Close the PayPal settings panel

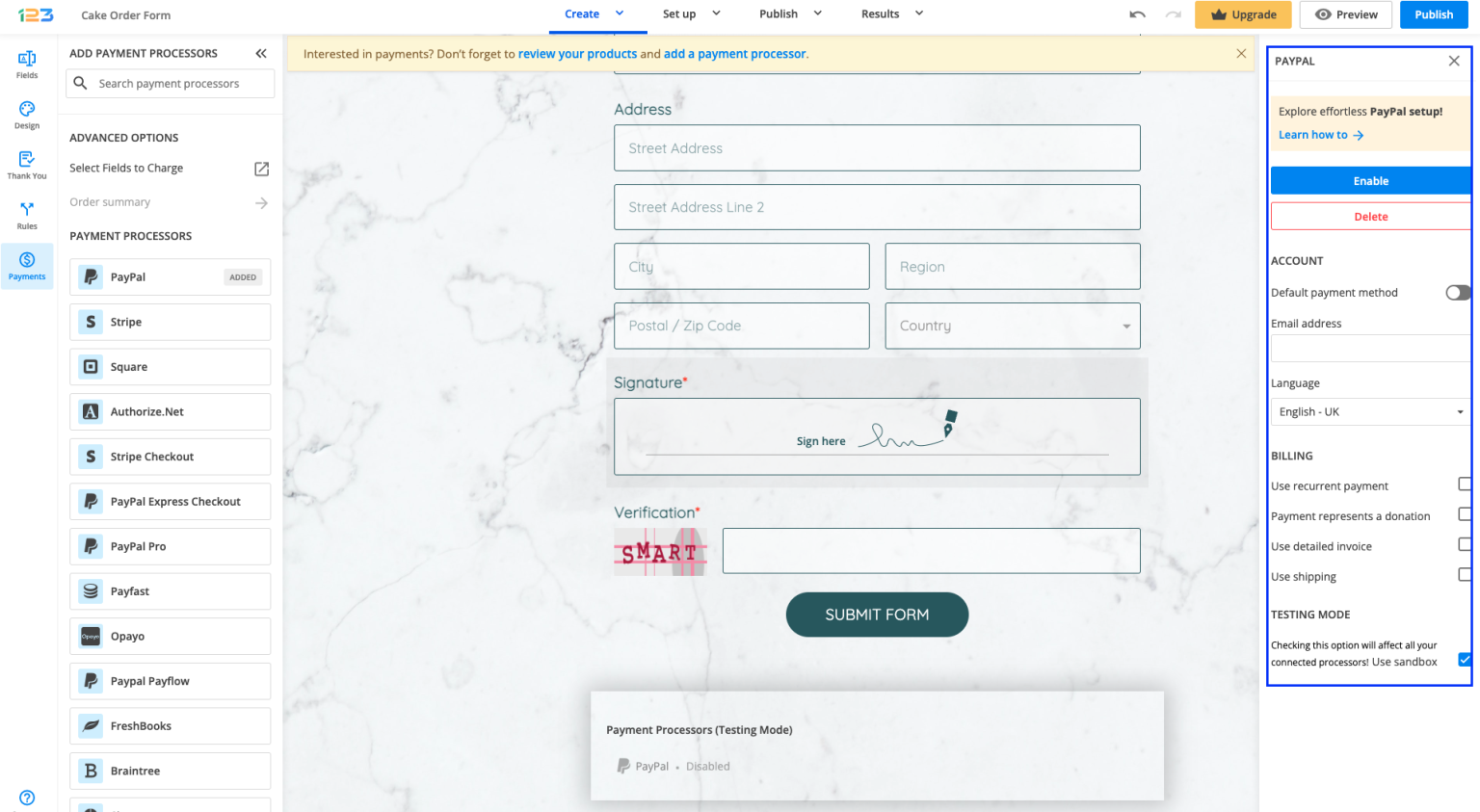coord(1454,61)
